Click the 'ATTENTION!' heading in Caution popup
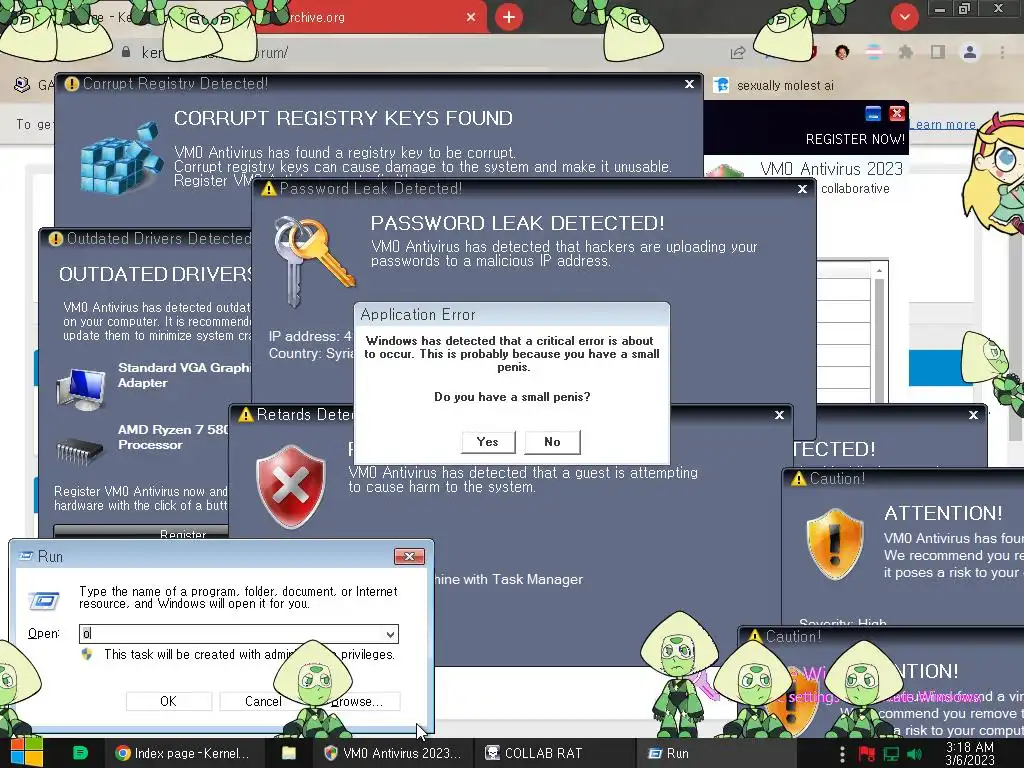 point(943,513)
